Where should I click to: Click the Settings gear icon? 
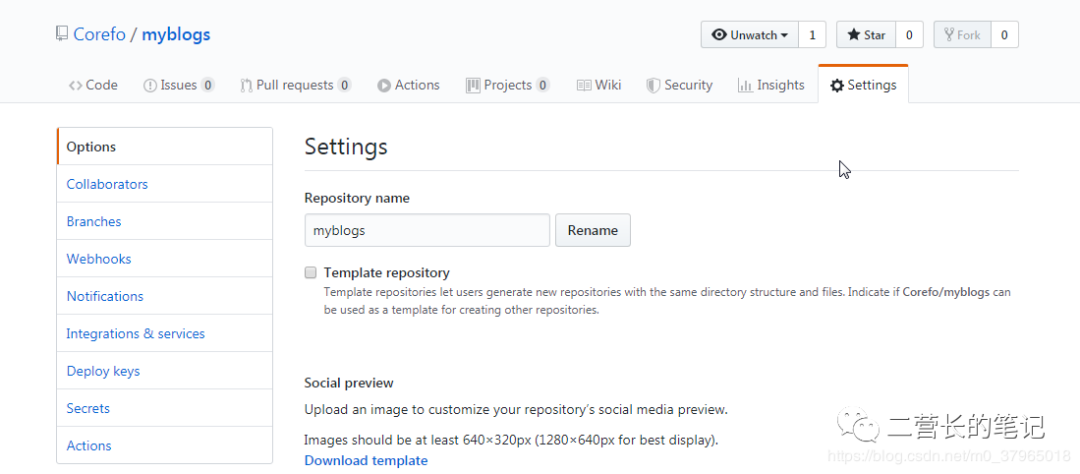click(837, 85)
